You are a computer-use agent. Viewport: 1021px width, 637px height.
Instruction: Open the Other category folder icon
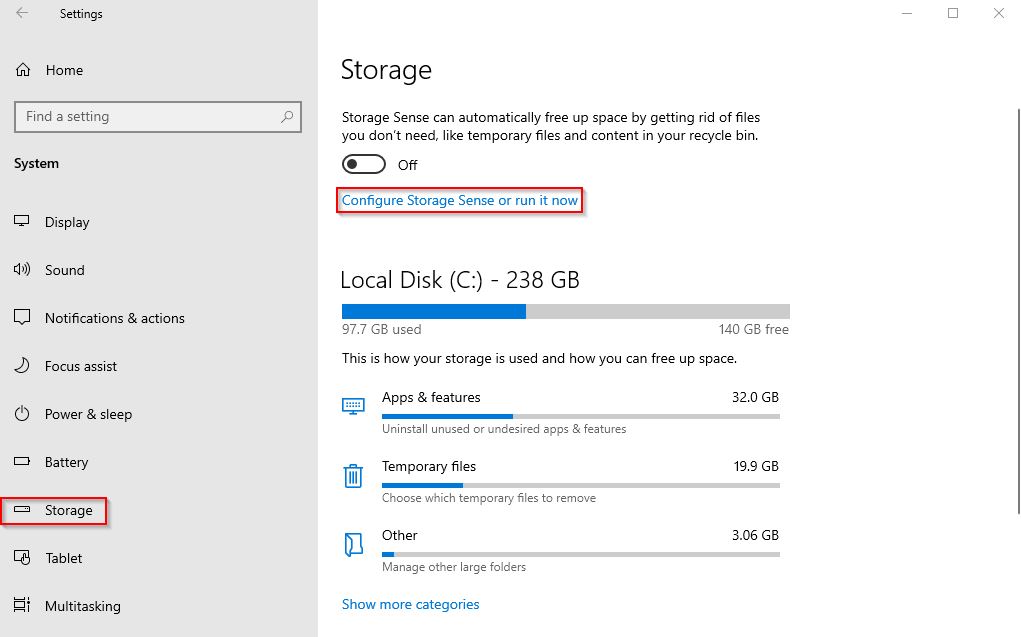pyautogui.click(x=353, y=545)
